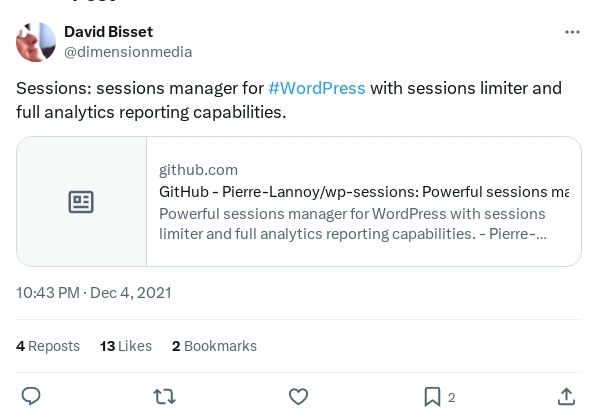This screenshot has height=410, width=598.
Task: Bookmark the post using the bookmark icon
Action: click(x=432, y=397)
